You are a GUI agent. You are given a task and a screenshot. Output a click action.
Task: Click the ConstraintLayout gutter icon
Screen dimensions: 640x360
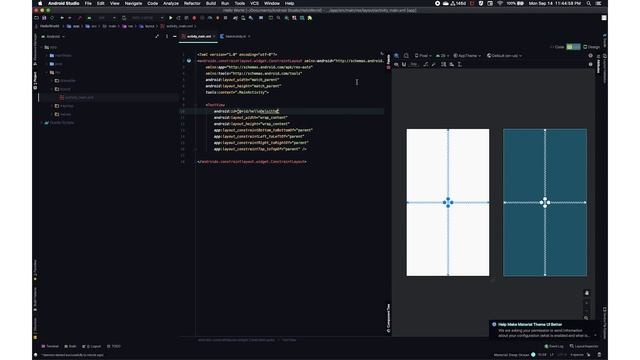[x=189, y=60]
